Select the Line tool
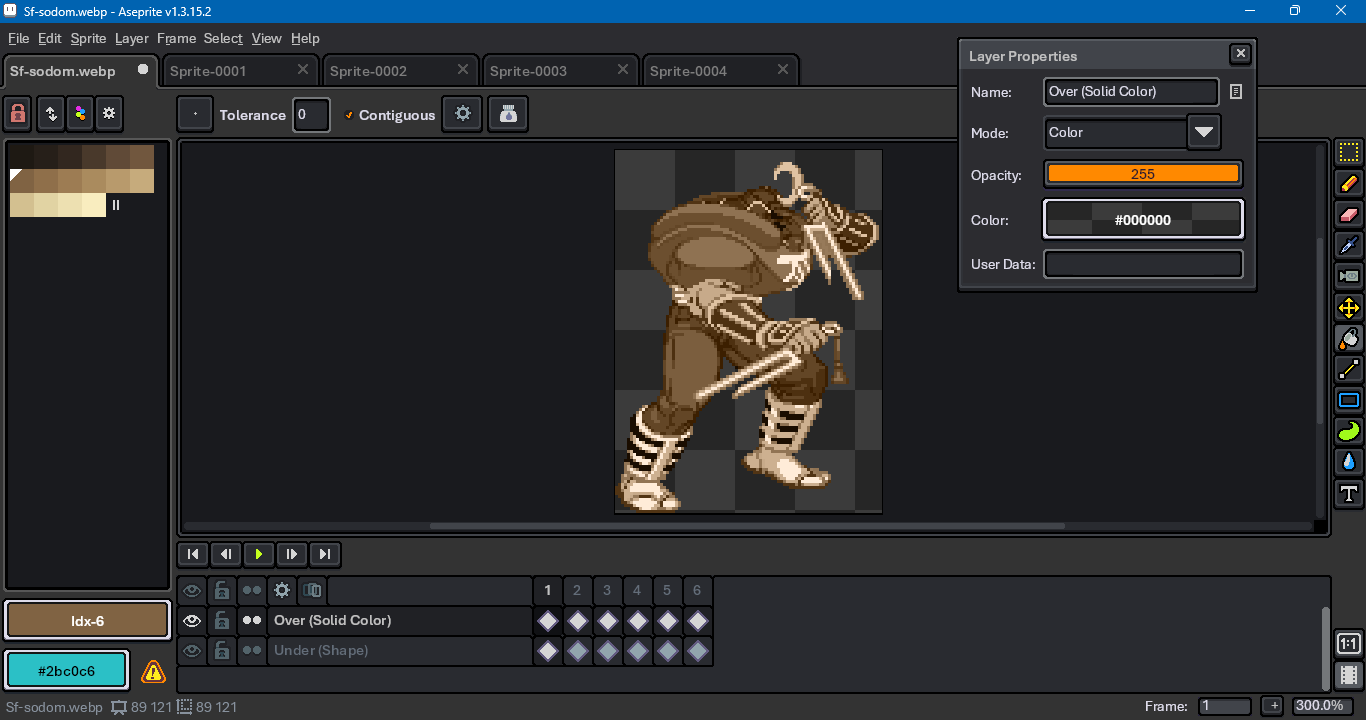Screen dimensions: 1366x720 tap(1349, 370)
